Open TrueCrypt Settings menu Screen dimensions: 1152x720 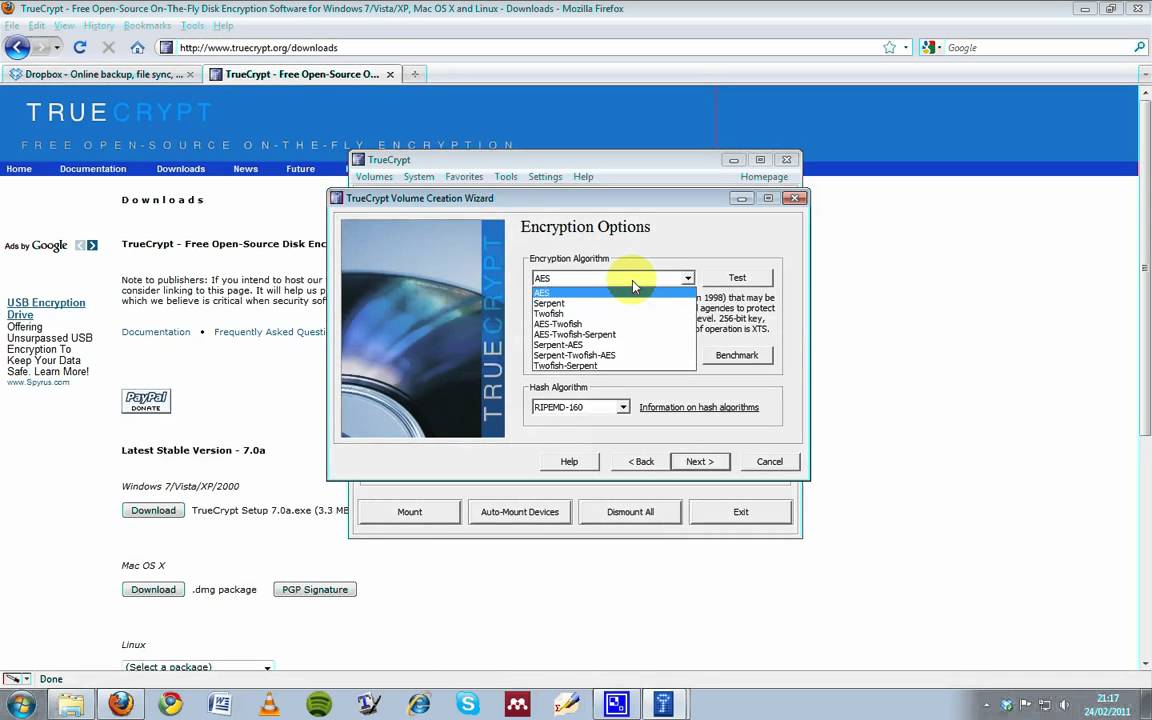click(545, 177)
